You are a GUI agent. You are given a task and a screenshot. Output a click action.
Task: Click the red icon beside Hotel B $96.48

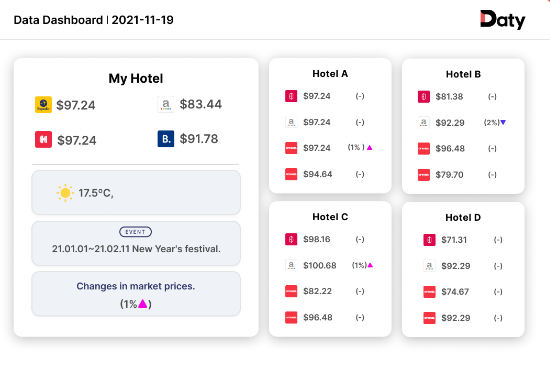click(x=424, y=148)
